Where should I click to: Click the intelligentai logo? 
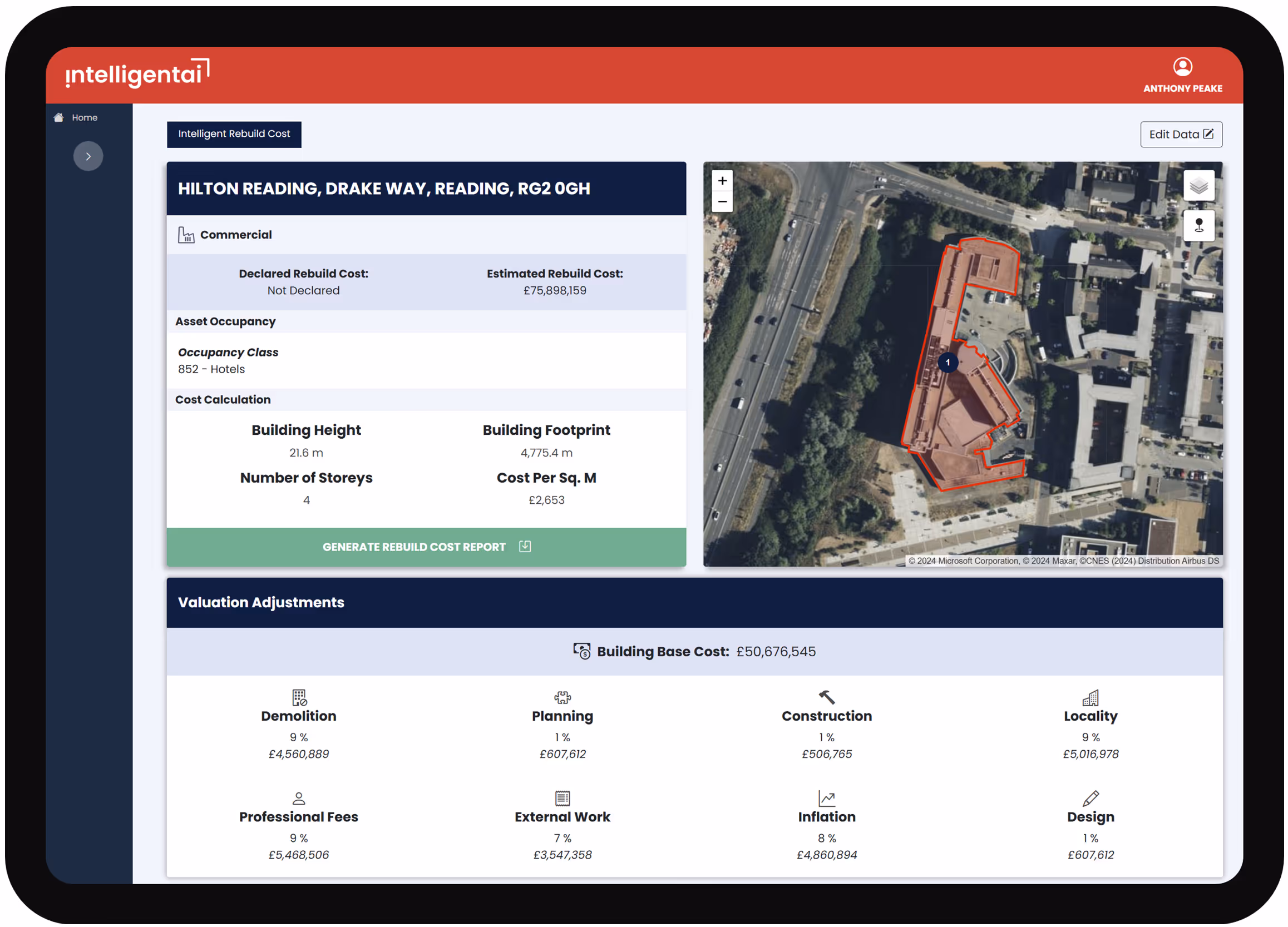[137, 73]
